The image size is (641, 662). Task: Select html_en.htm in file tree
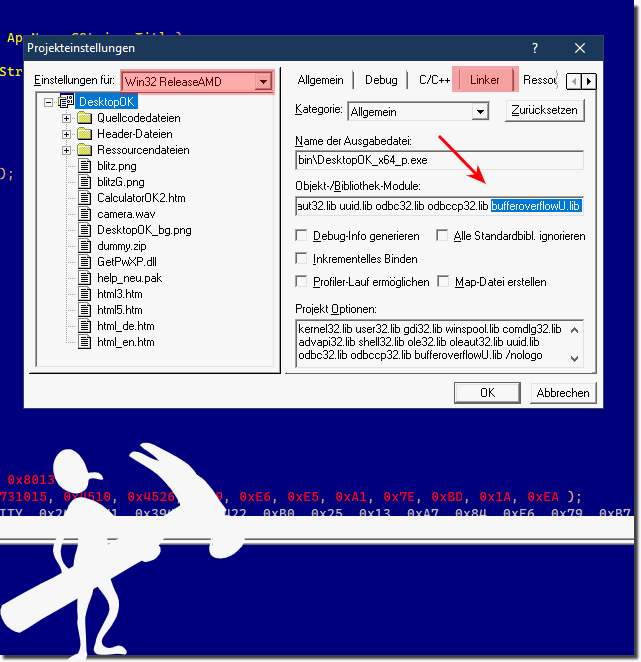click(x=125, y=342)
